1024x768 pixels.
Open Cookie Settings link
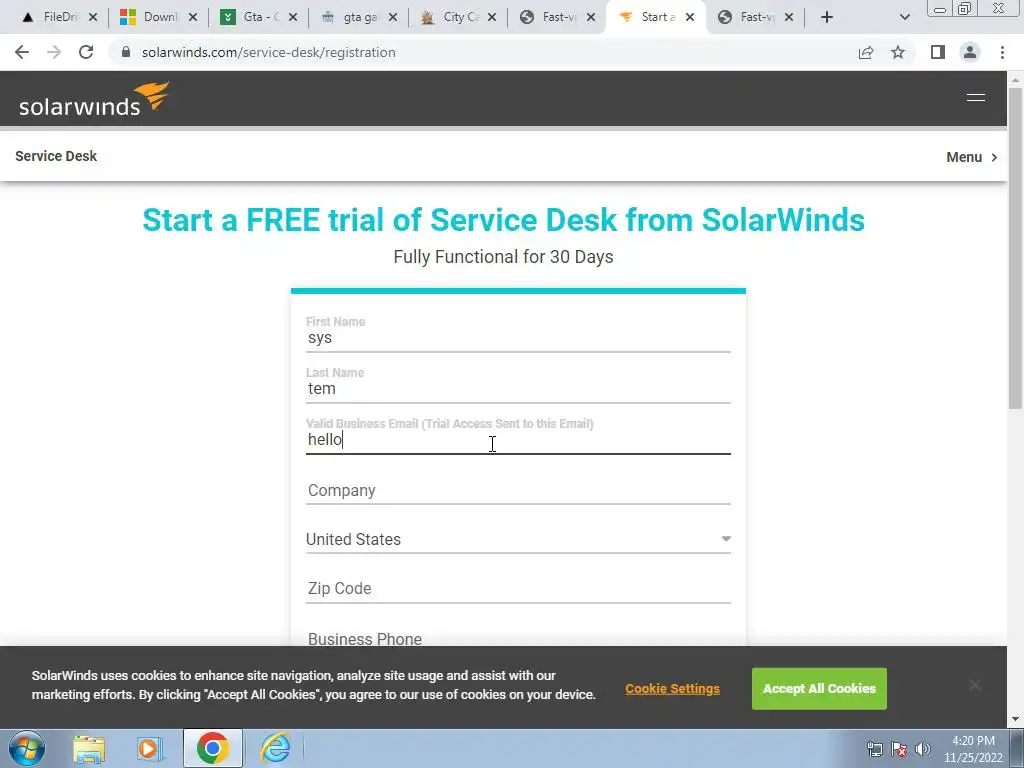(673, 688)
